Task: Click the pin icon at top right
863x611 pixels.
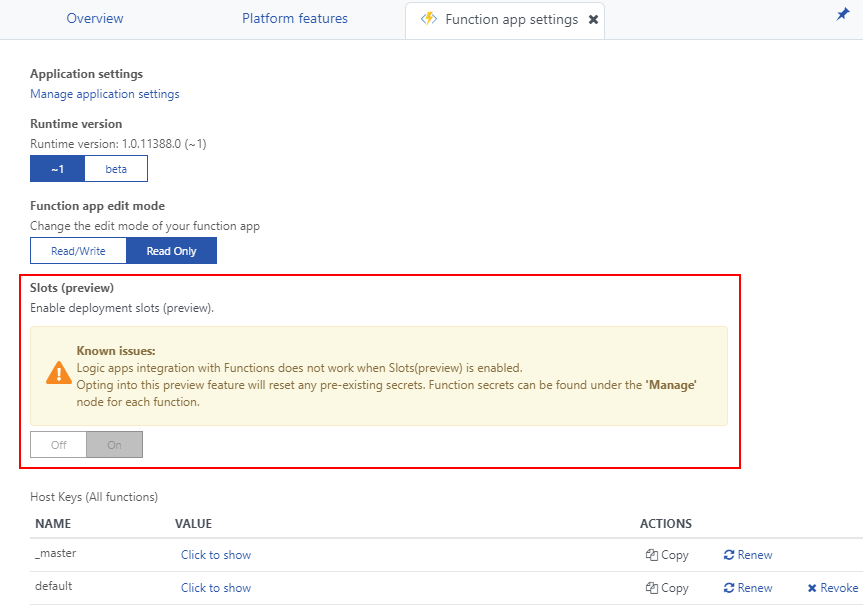Action: [842, 15]
